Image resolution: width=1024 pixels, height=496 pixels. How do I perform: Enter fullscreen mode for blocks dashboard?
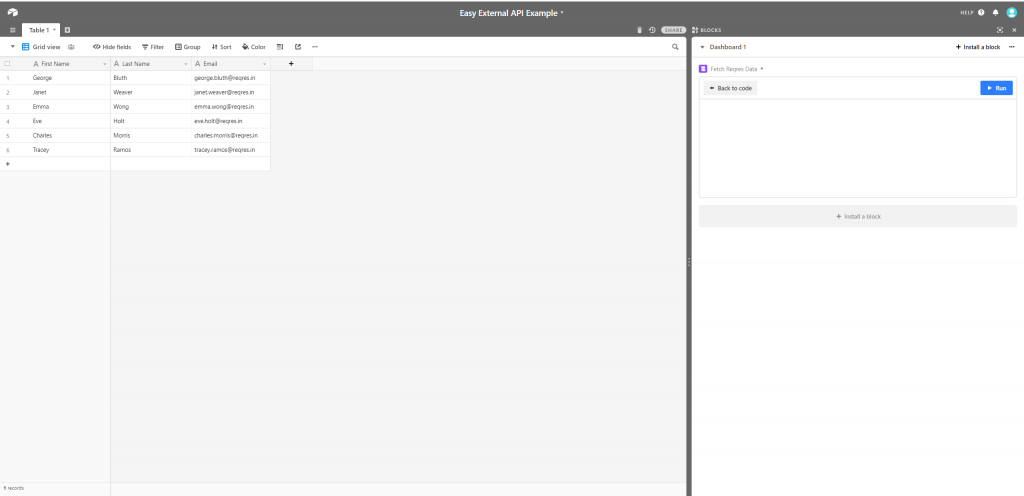coord(1000,30)
